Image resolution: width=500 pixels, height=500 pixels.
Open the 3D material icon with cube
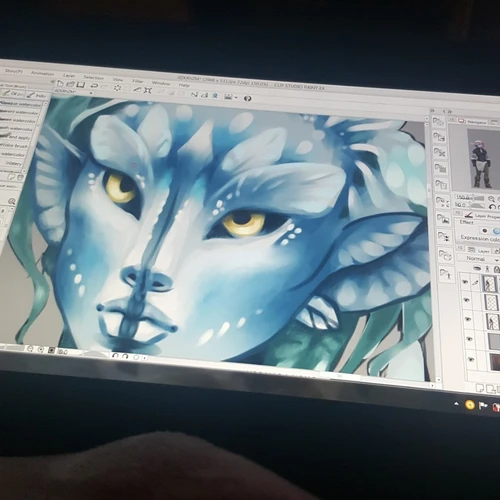coord(445,255)
